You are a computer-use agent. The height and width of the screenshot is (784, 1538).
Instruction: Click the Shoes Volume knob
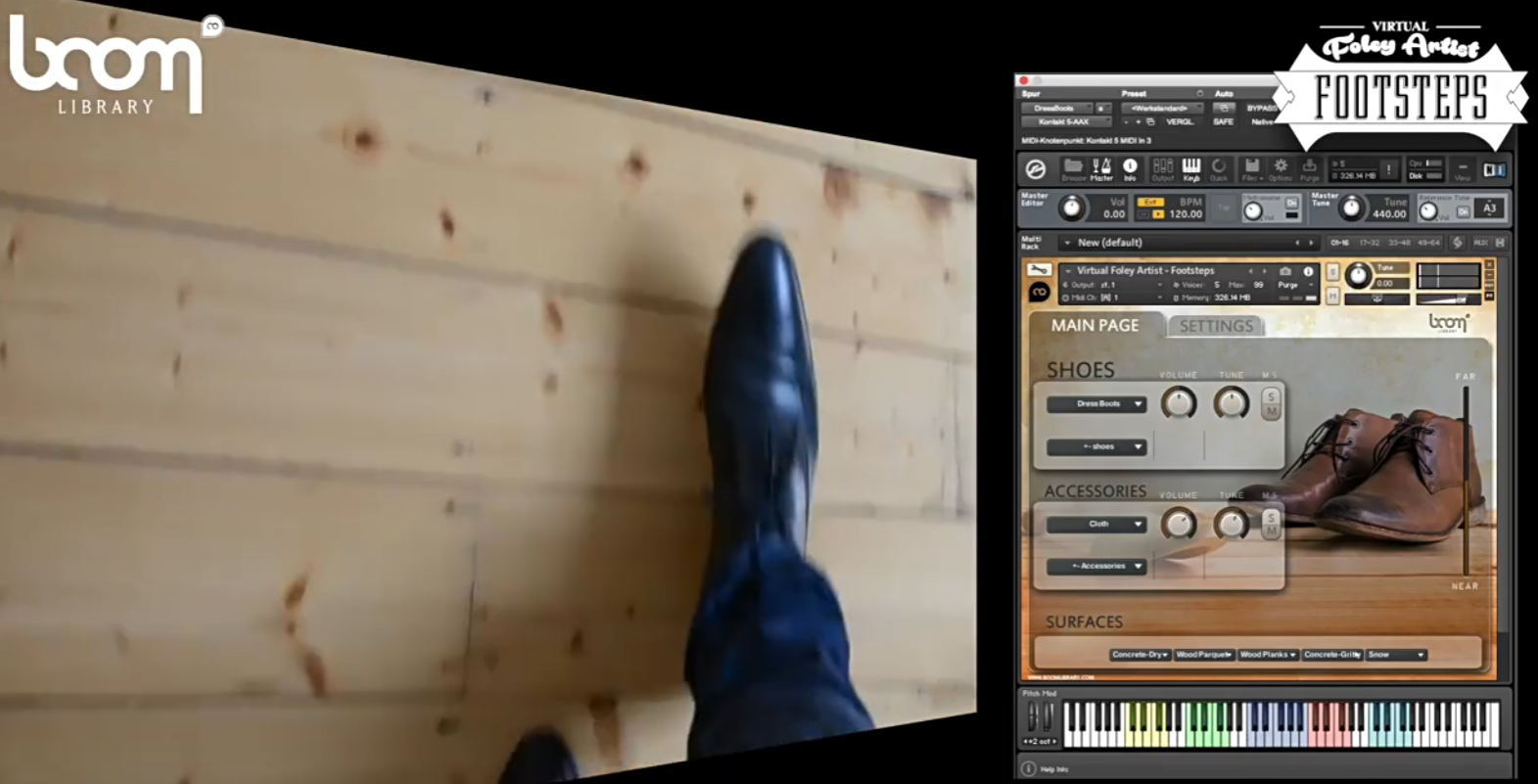click(x=1179, y=403)
